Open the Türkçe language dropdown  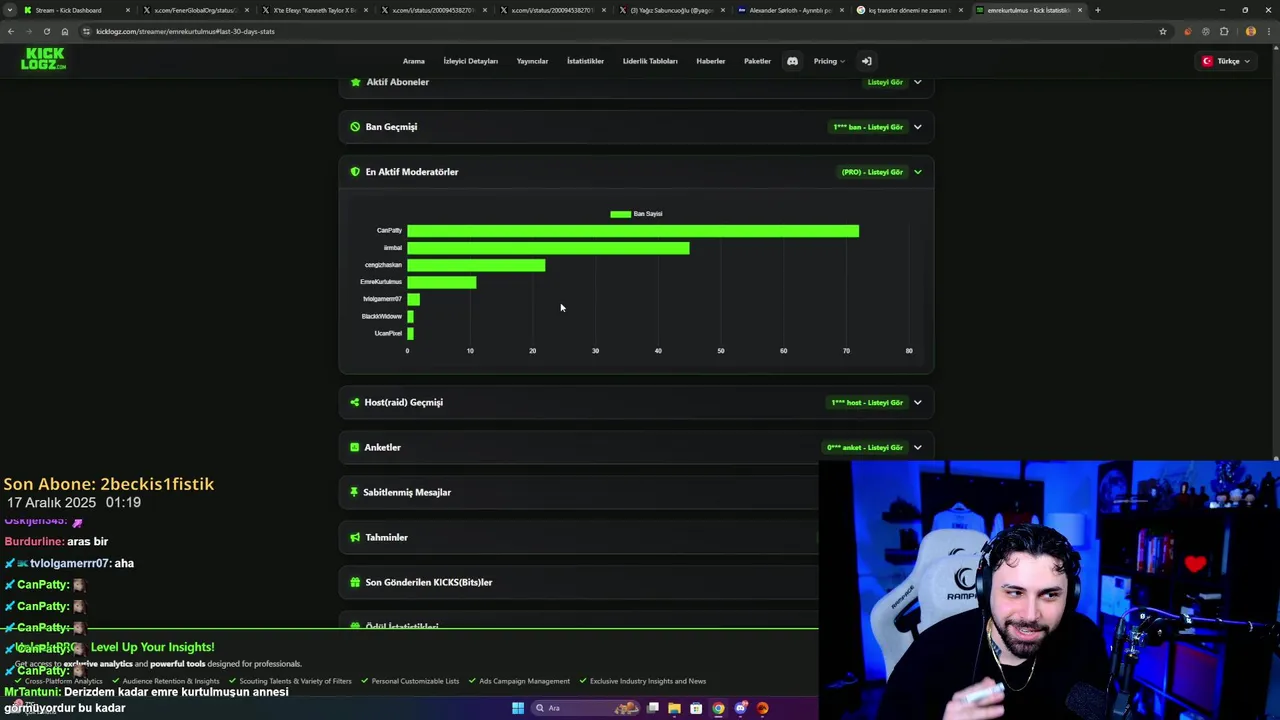coord(1226,61)
